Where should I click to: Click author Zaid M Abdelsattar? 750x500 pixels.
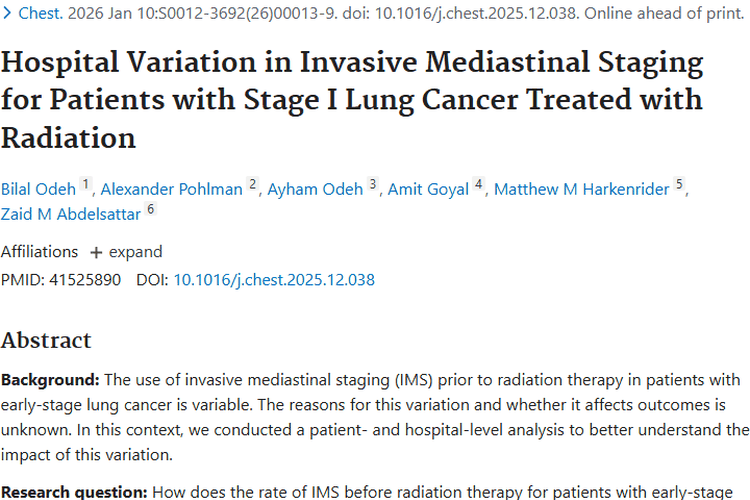pyautogui.click(x=70, y=212)
